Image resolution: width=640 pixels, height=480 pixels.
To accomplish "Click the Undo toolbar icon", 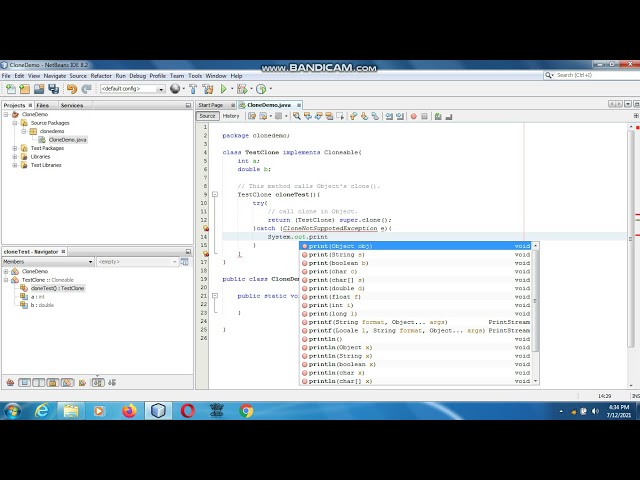I will (72, 89).
